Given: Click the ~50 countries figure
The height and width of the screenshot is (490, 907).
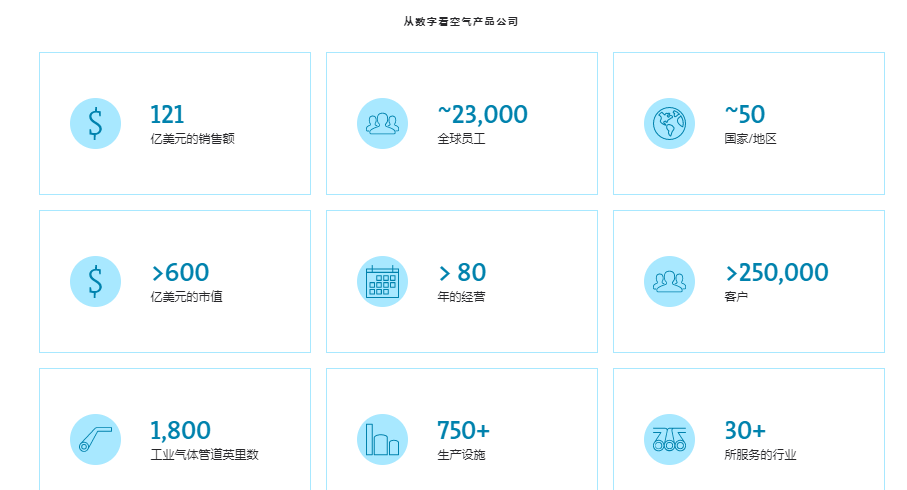Looking at the screenshot, I should tap(744, 115).
